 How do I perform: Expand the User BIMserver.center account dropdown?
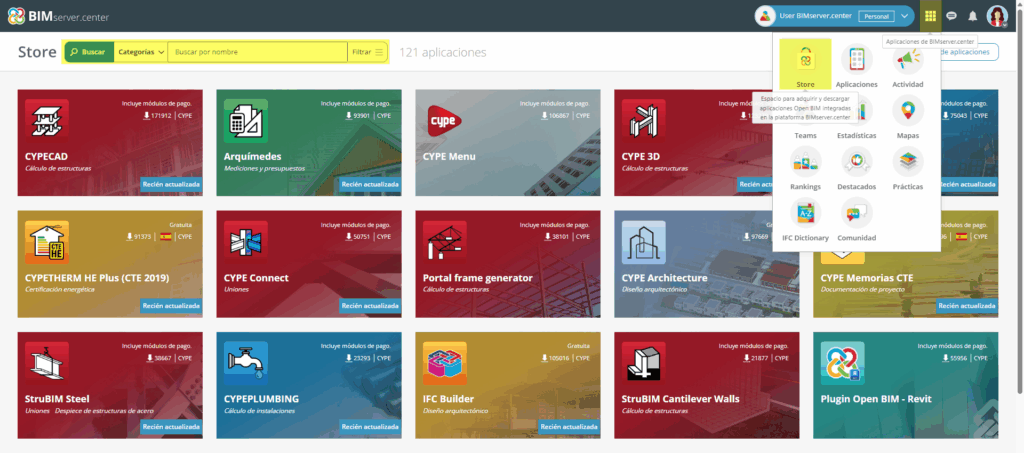[904, 16]
